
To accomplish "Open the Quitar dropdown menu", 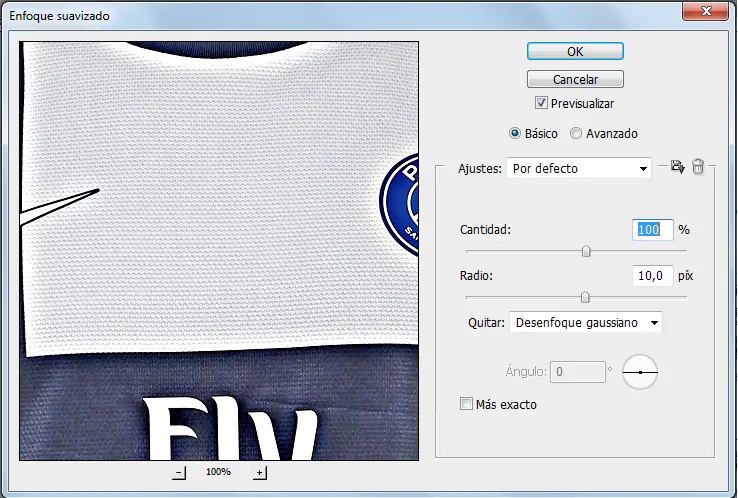I will pyautogui.click(x=586, y=322).
